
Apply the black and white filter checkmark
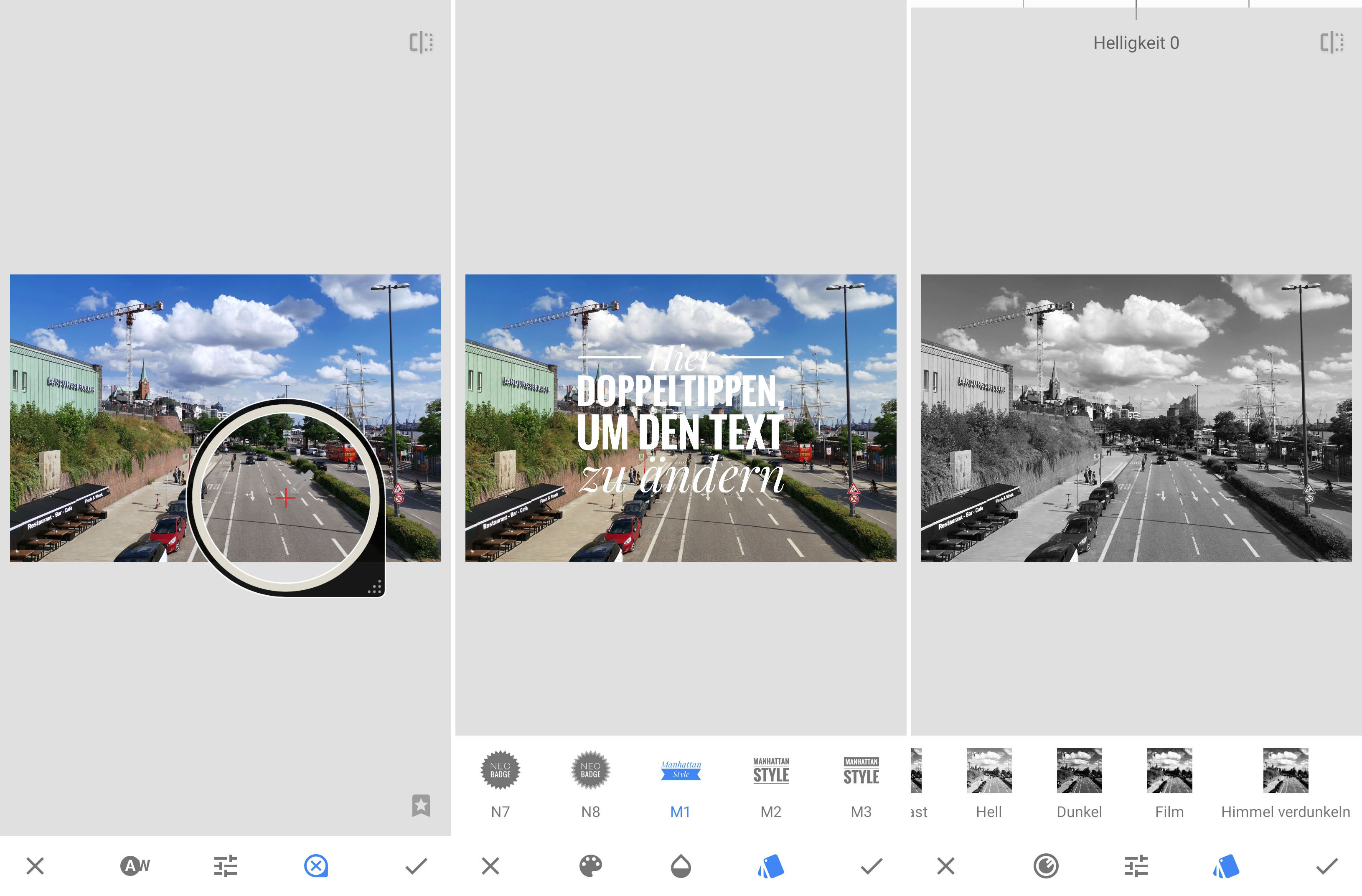pos(1327,866)
